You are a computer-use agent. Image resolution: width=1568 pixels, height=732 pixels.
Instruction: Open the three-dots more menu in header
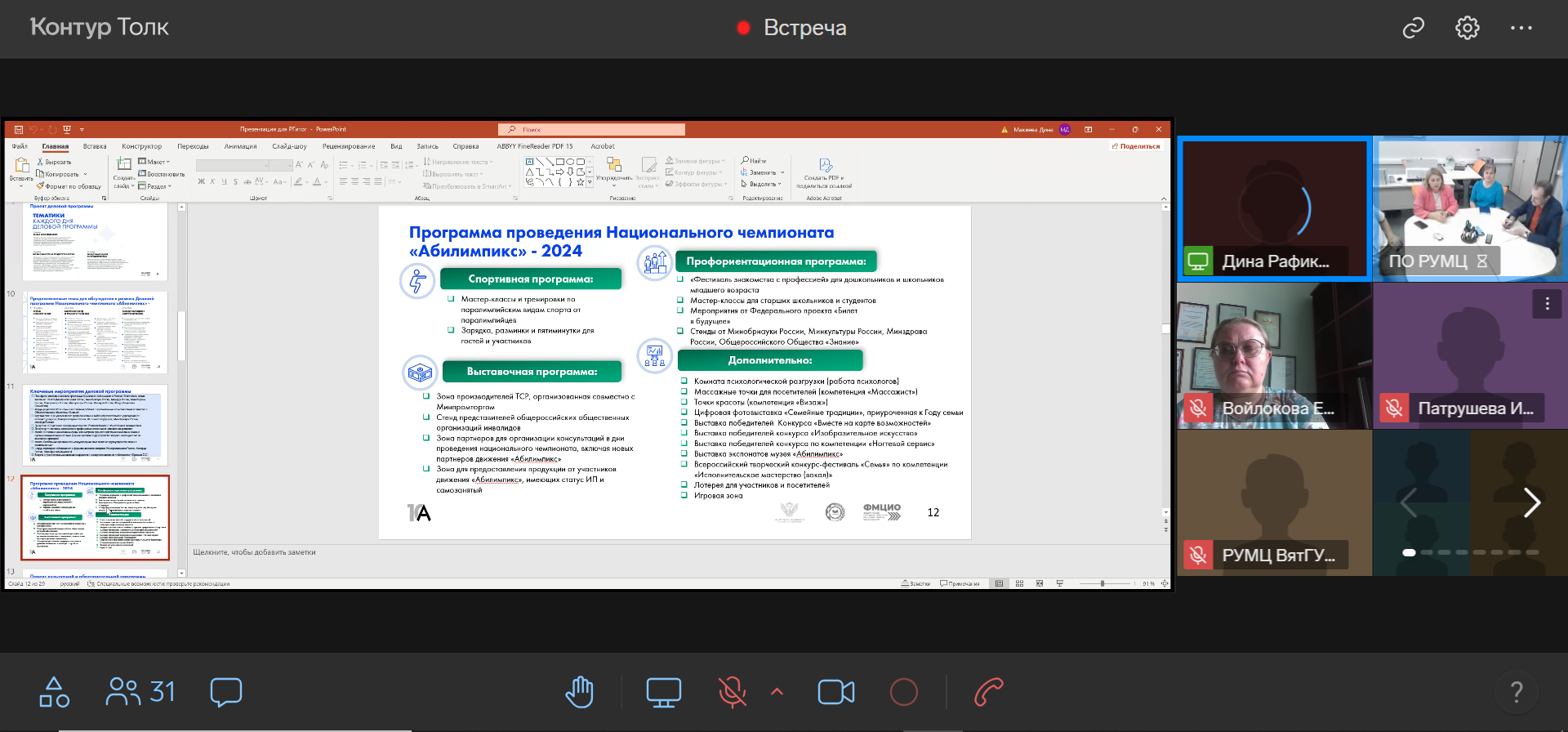[x=1521, y=28]
